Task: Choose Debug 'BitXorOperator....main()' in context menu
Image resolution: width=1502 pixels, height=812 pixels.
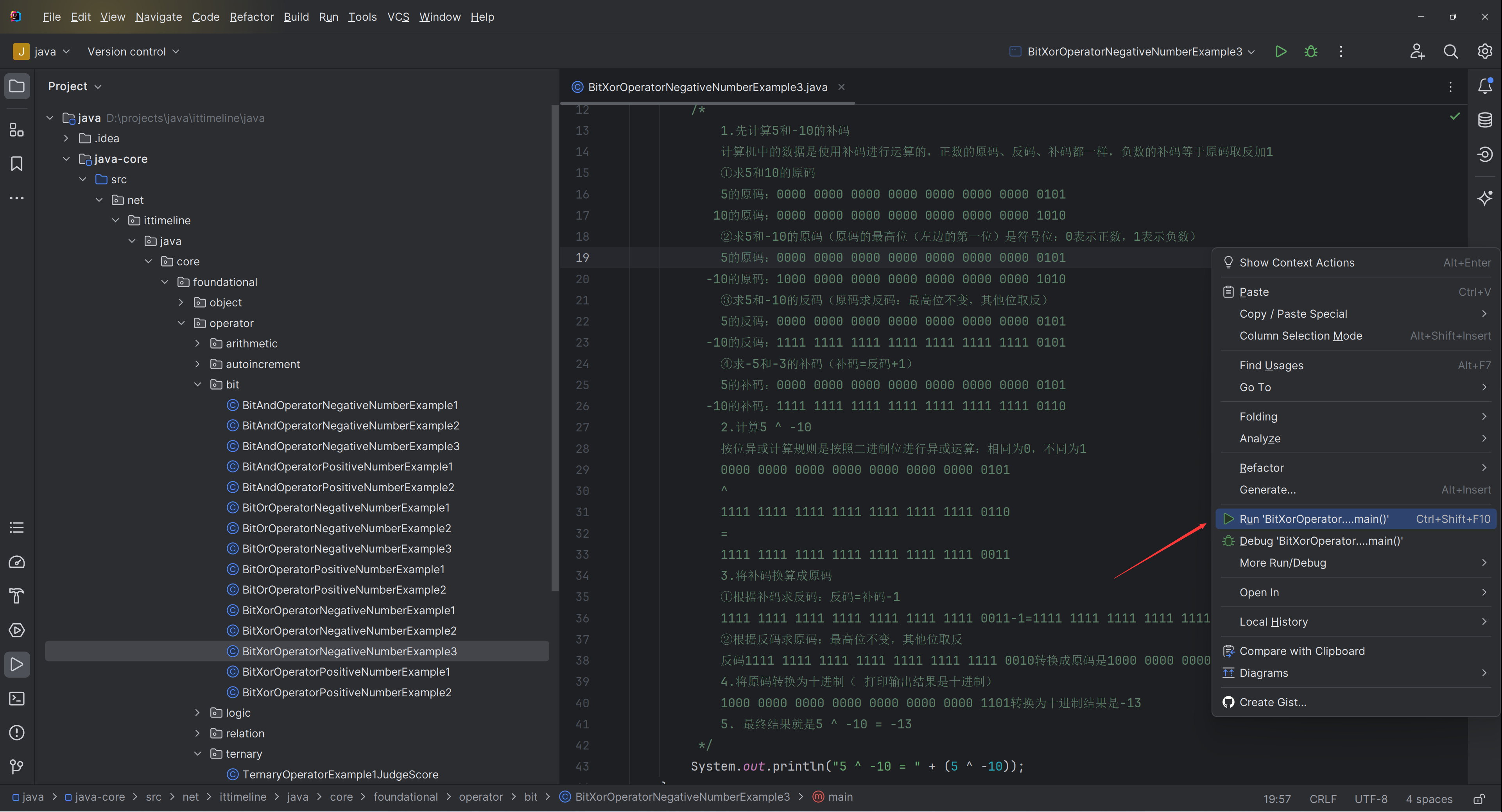Action: (1356, 541)
